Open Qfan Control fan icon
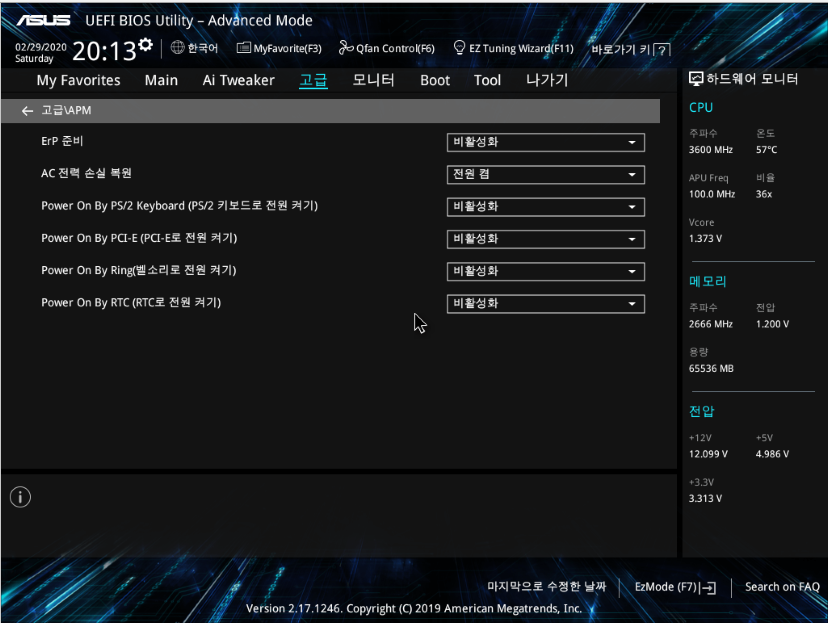 point(346,48)
